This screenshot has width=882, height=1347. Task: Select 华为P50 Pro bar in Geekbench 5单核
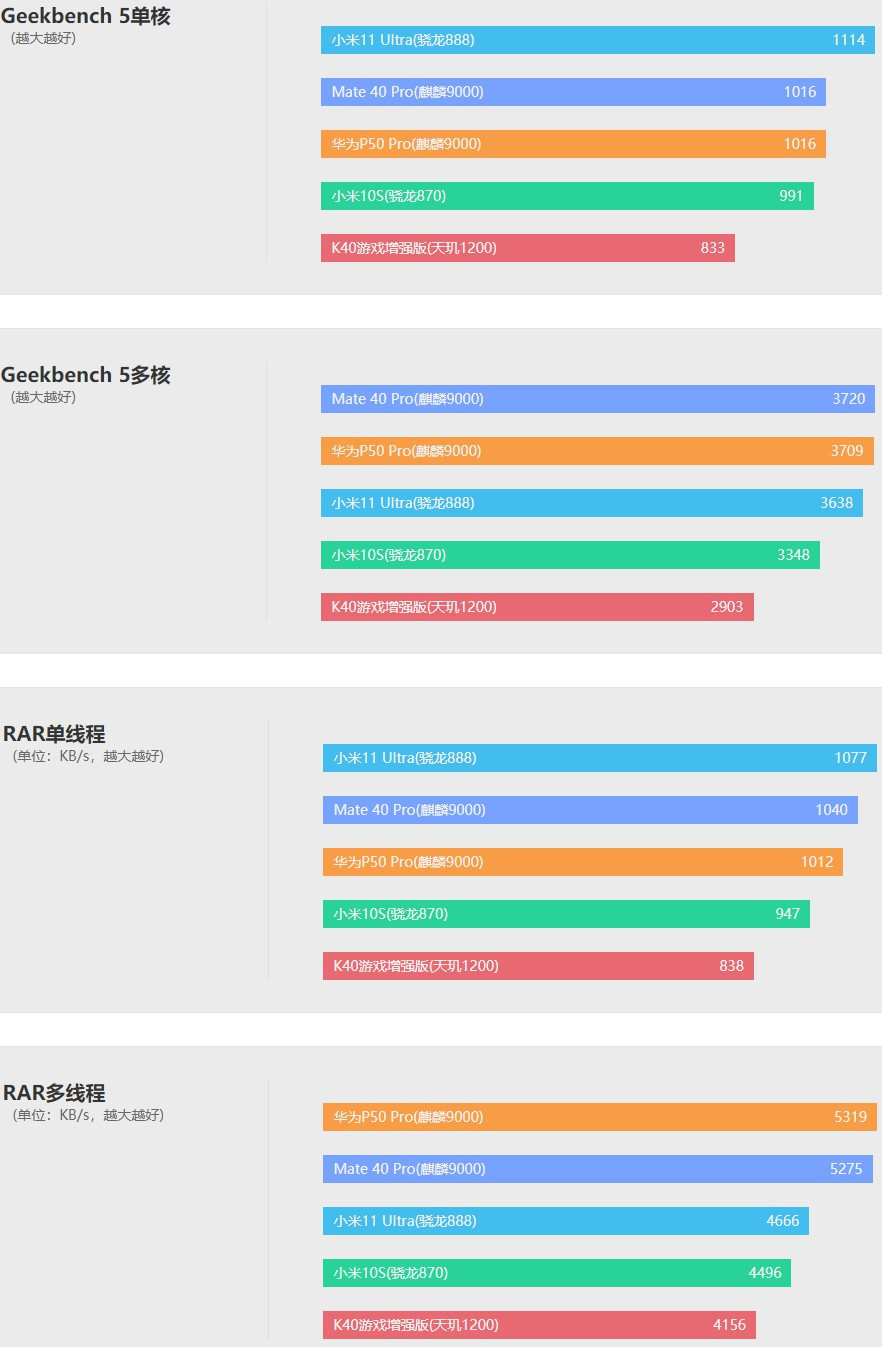[x=573, y=144]
